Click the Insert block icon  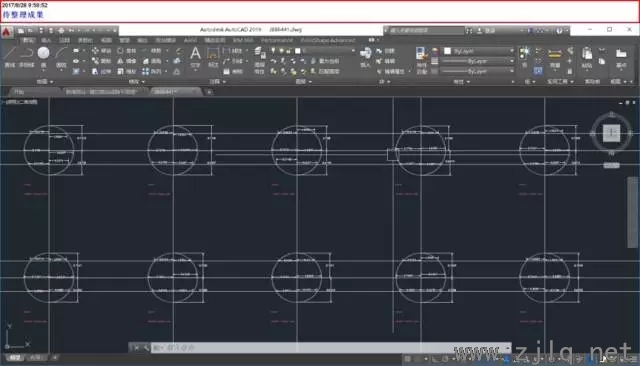(365, 55)
